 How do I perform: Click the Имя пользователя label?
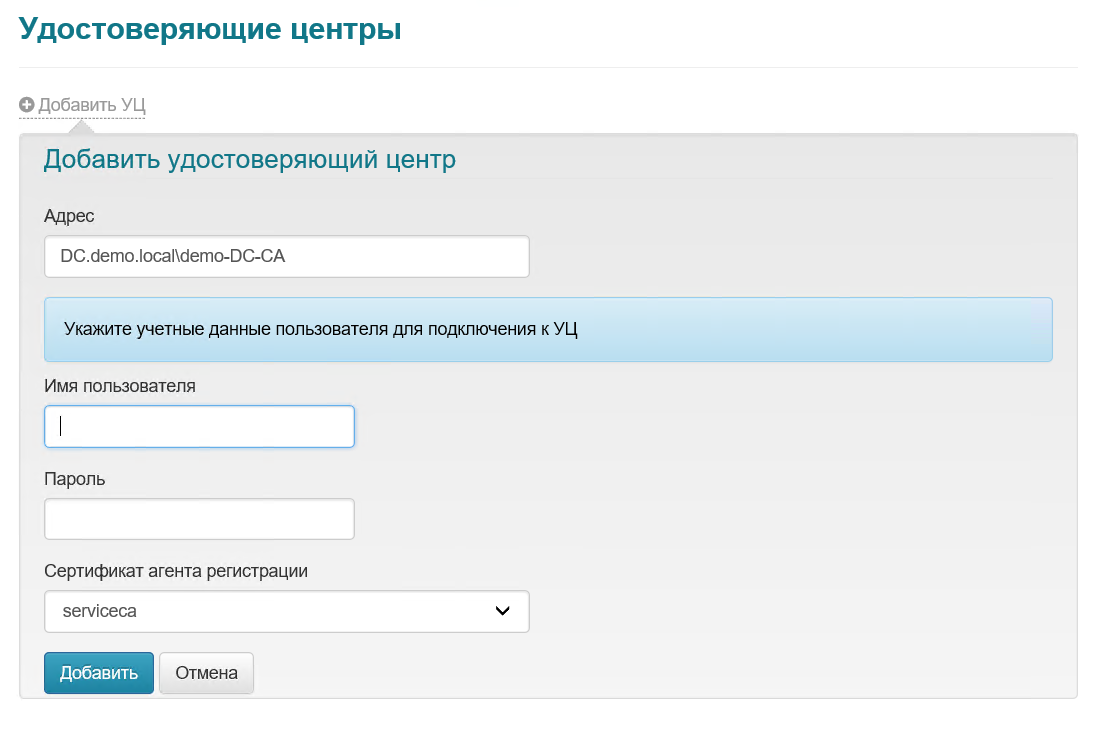[x=120, y=385]
